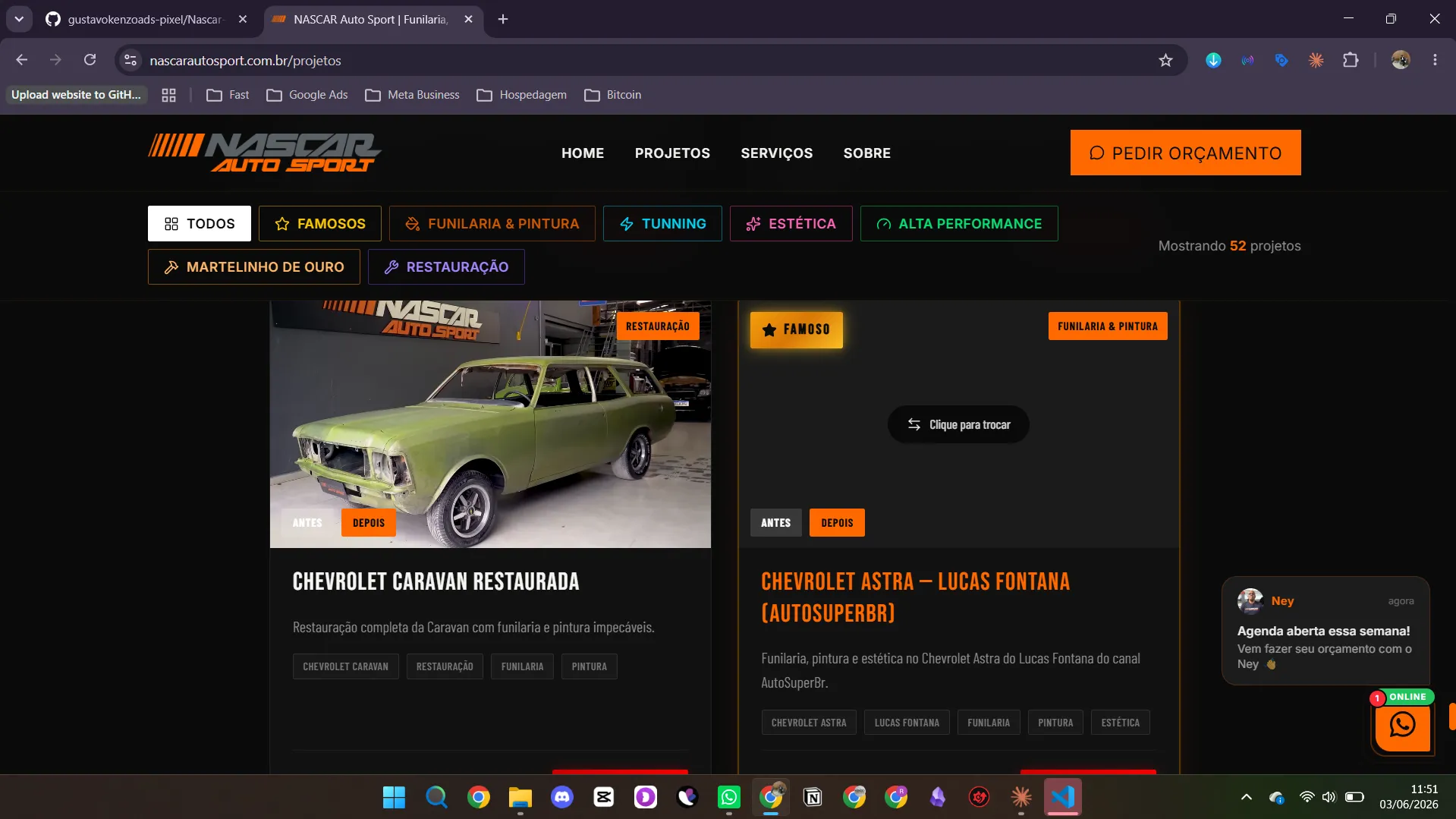The height and width of the screenshot is (819, 1456).
Task: Open Wi-Fi network settings icon
Action: pos(1307,797)
